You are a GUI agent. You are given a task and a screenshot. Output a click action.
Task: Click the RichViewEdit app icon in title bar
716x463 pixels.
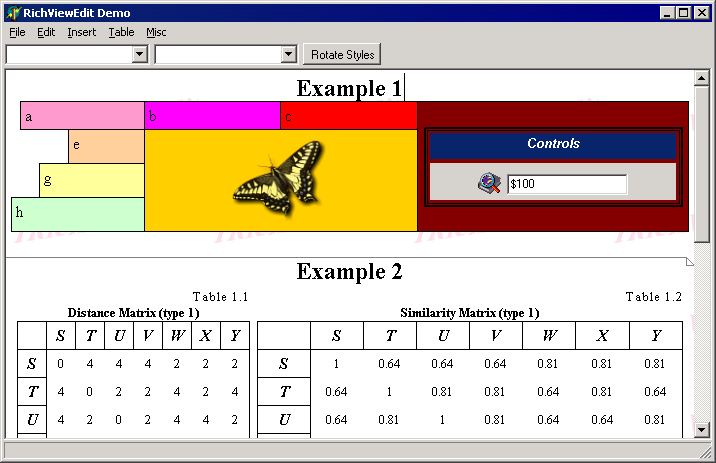pos(13,13)
